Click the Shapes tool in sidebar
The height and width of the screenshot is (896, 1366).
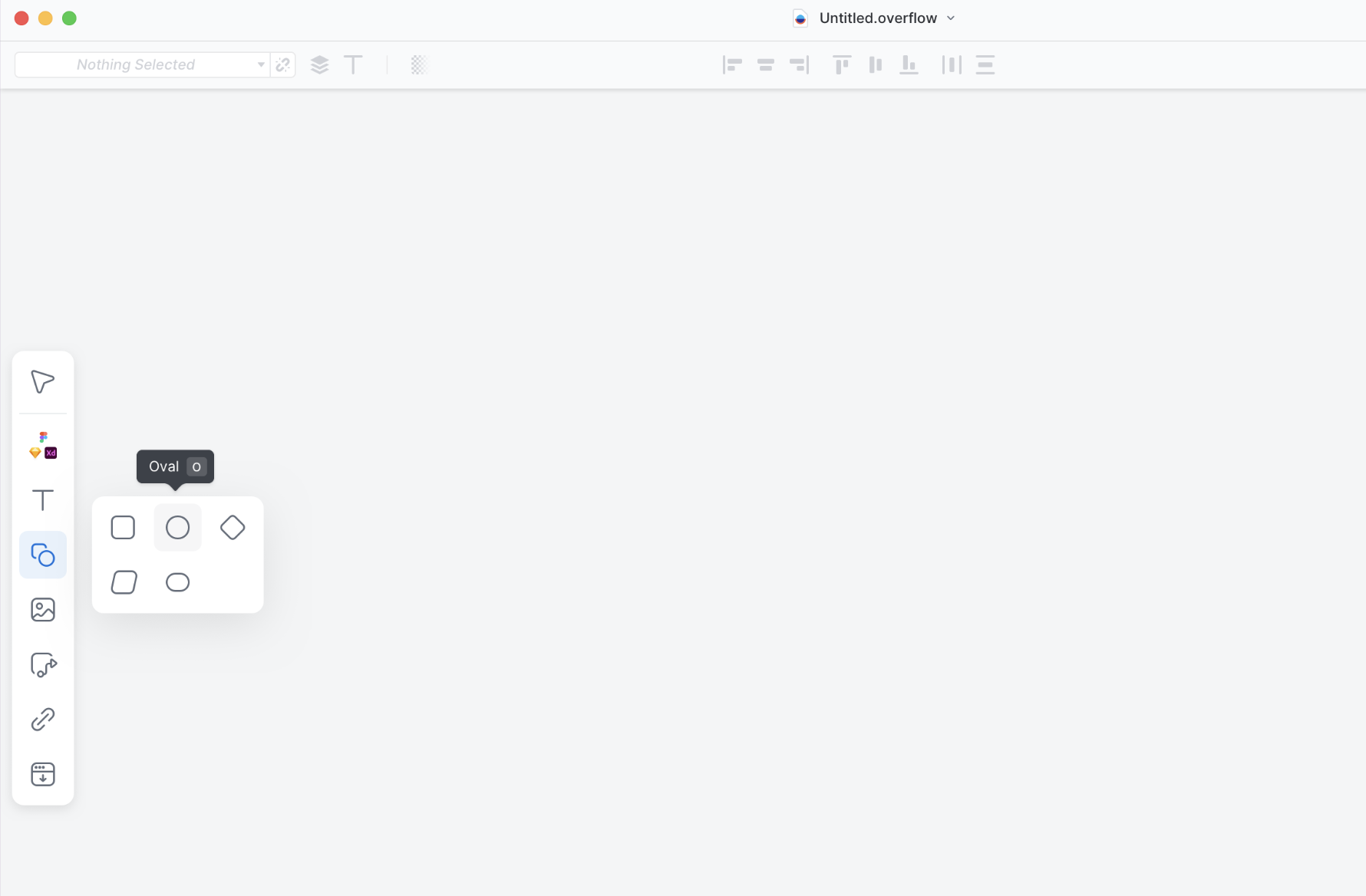click(x=43, y=555)
